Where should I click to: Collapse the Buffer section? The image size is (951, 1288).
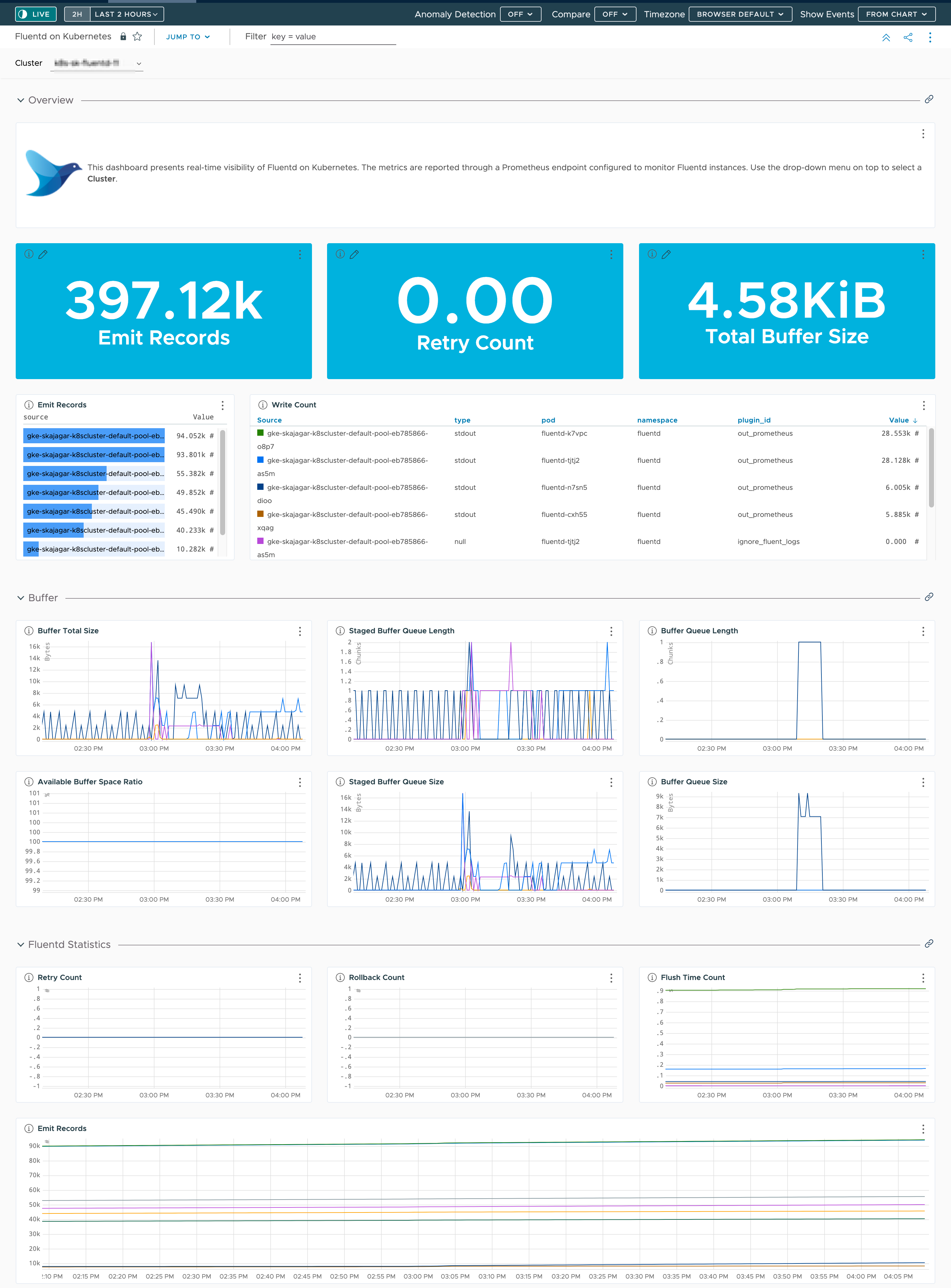pos(21,598)
